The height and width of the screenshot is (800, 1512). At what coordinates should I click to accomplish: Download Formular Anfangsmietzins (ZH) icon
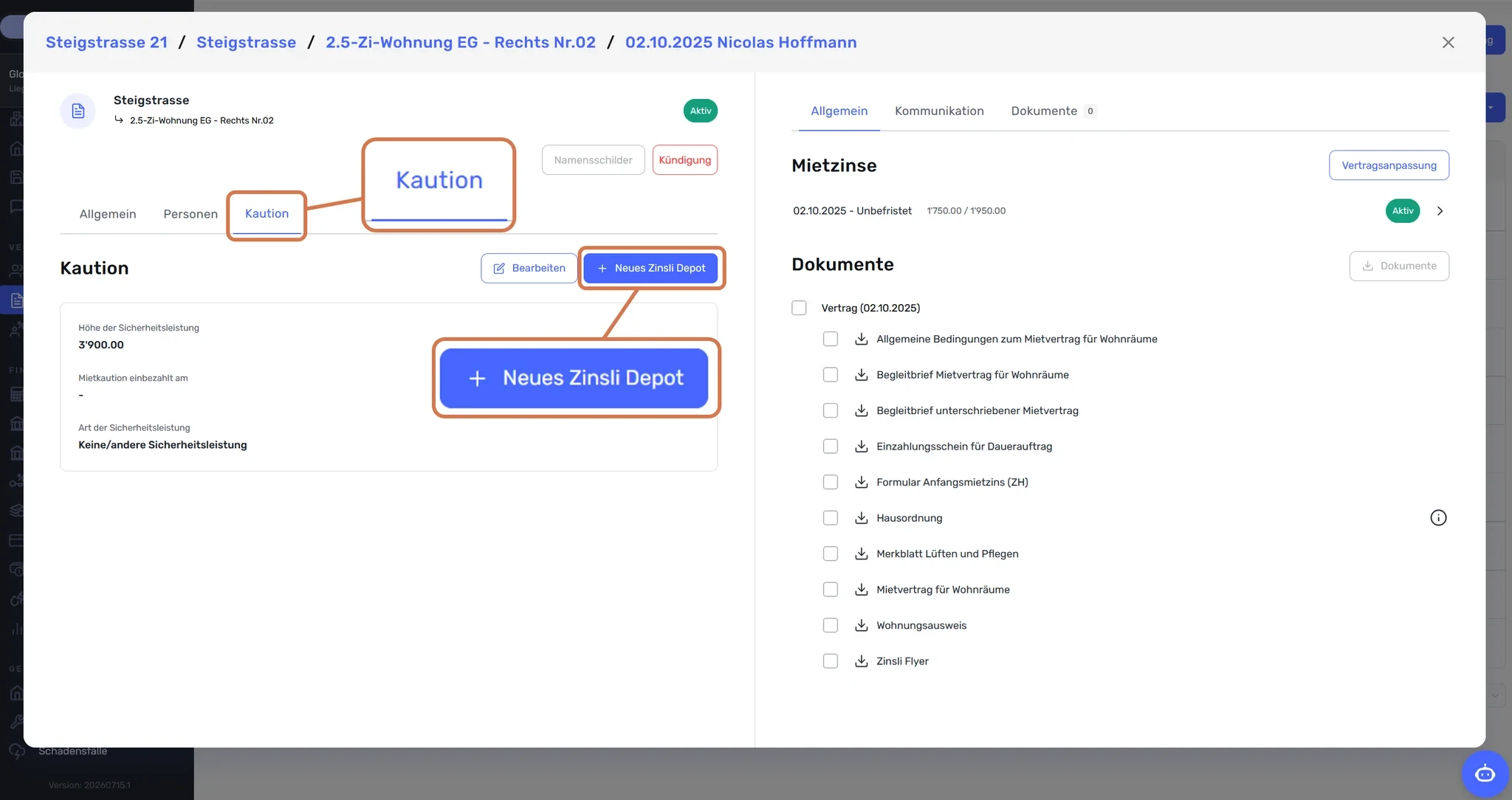861,482
